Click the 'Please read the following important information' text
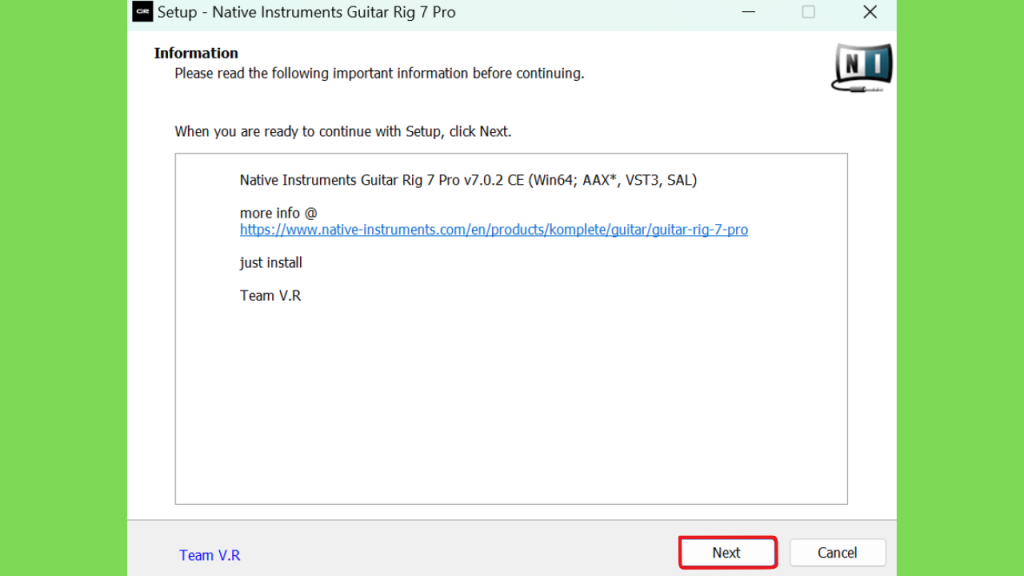The image size is (1024, 576). 379,73
